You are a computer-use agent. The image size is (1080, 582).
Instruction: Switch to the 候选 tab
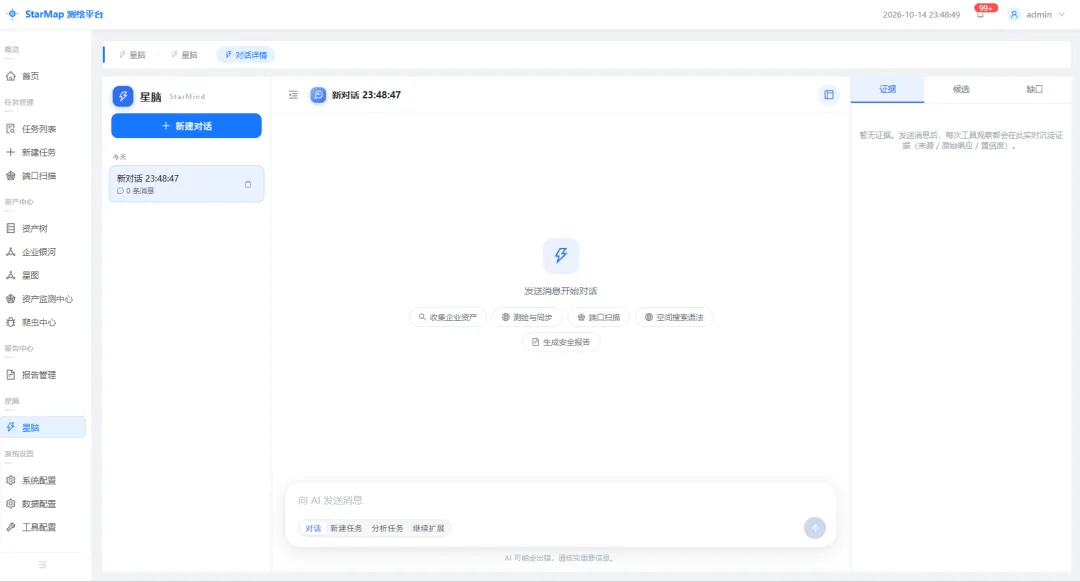coord(961,90)
